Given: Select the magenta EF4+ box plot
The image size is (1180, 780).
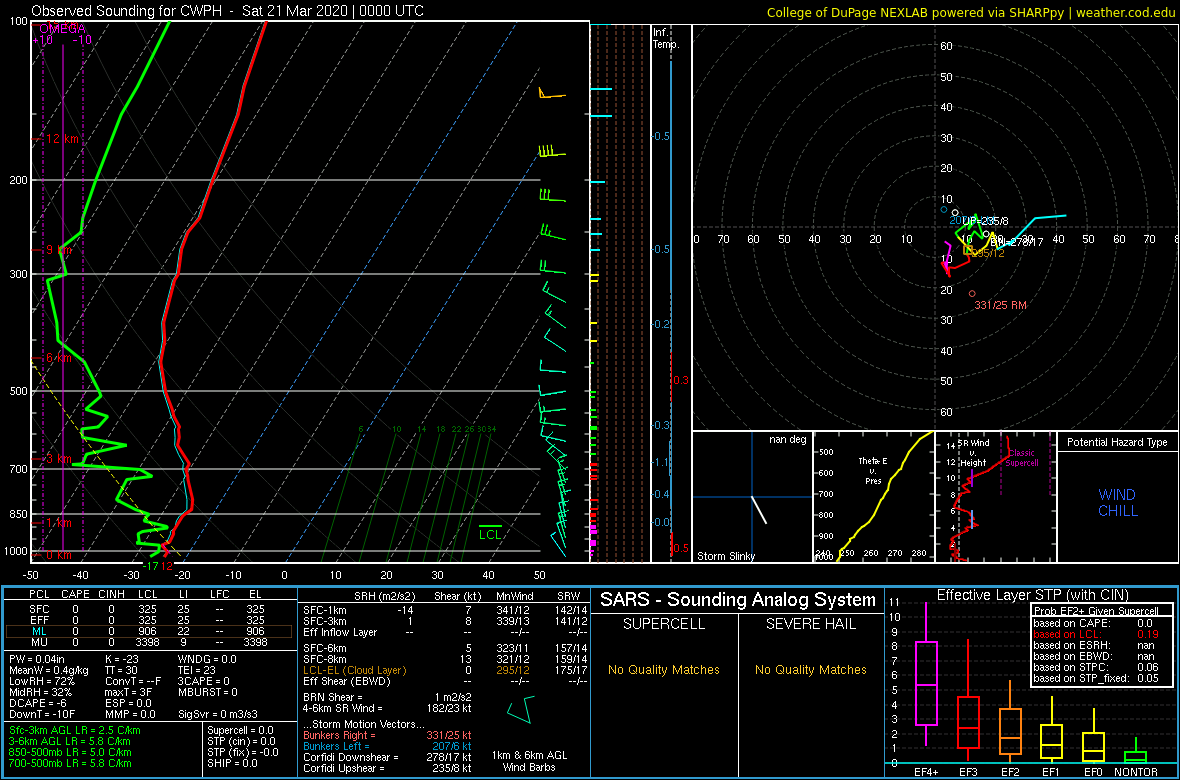Looking at the screenshot, I should coord(926,674).
